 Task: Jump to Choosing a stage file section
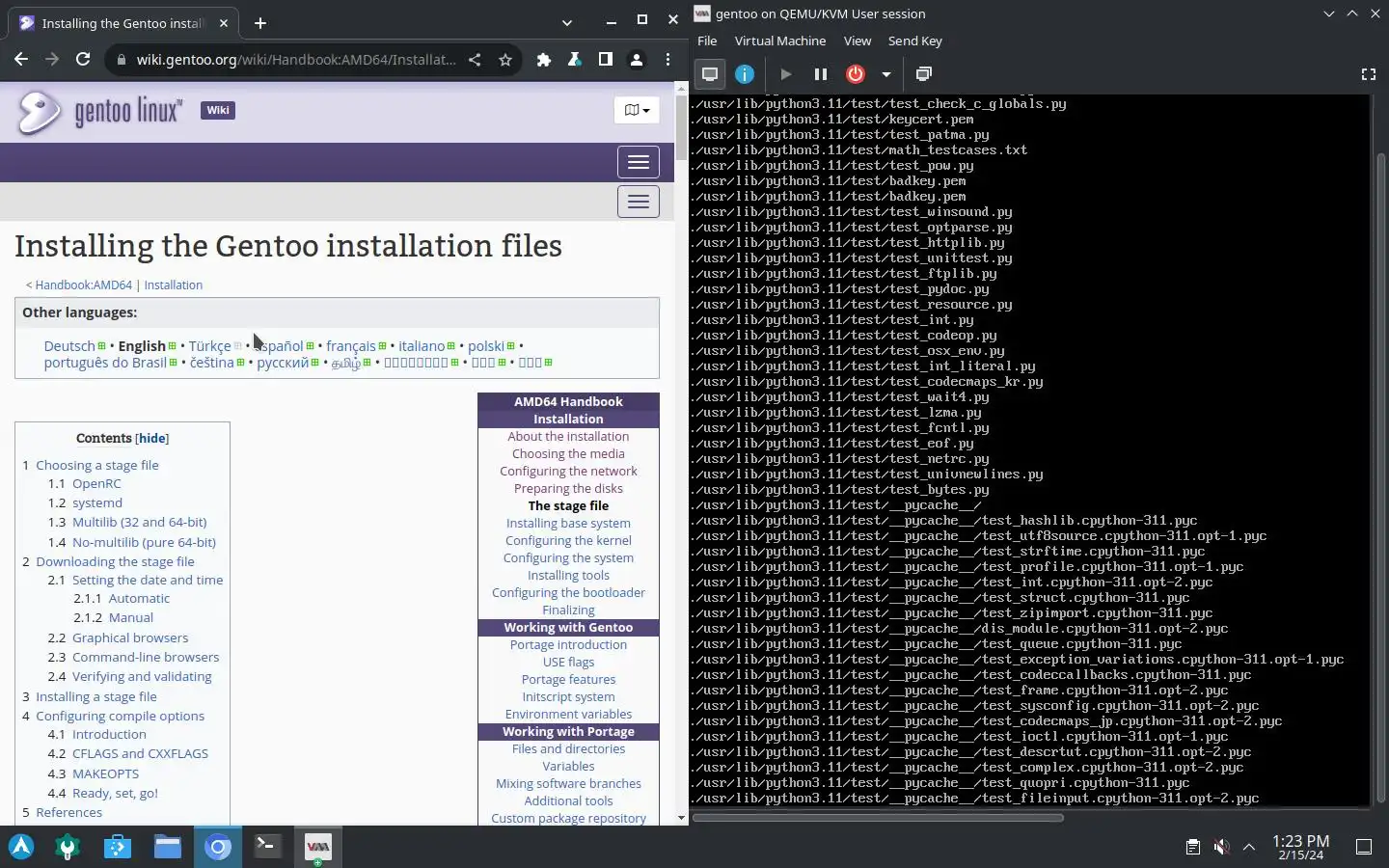point(97,465)
